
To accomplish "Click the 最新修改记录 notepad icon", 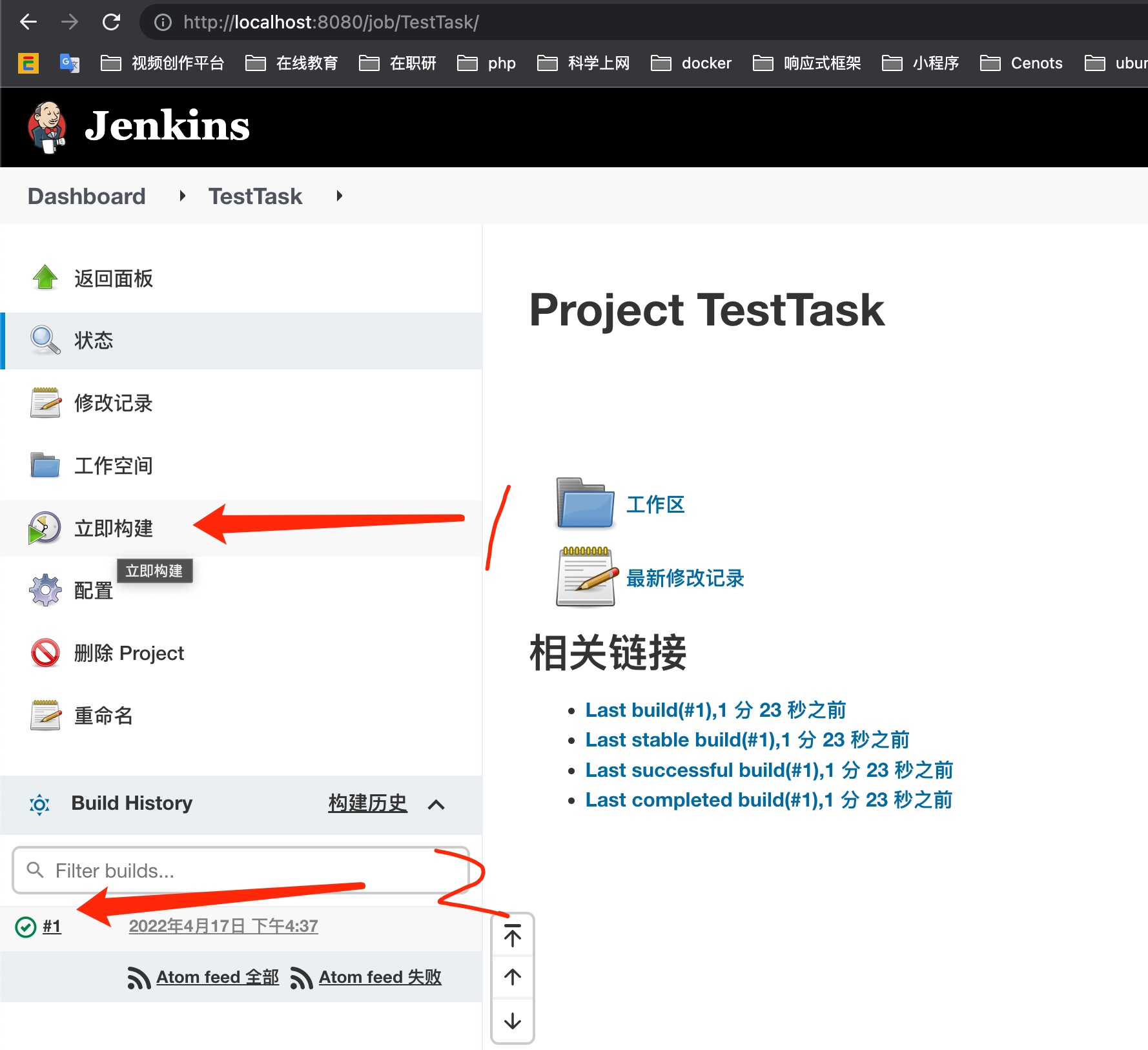I will point(585,577).
